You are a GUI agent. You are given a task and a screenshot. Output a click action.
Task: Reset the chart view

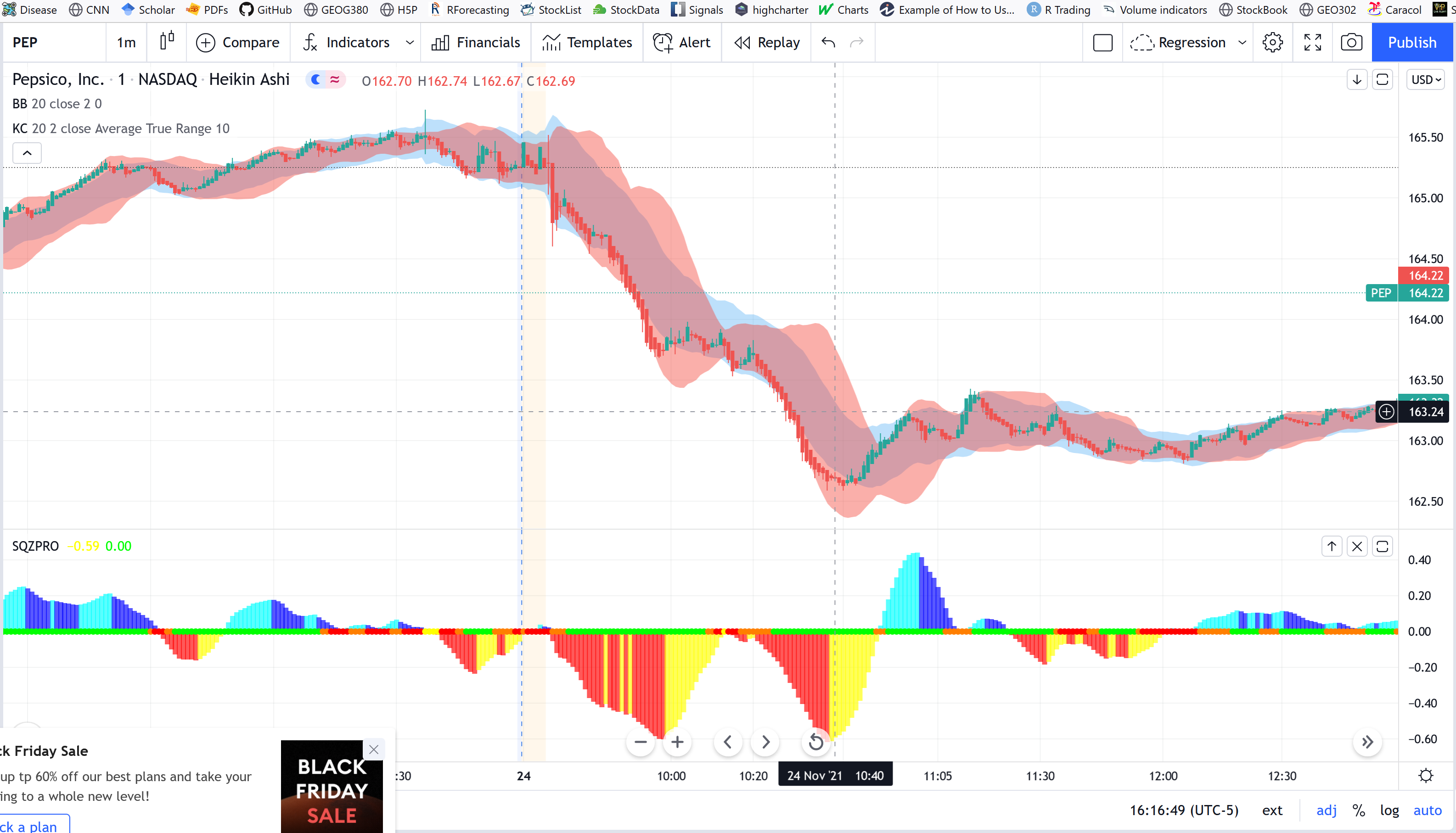coord(816,742)
